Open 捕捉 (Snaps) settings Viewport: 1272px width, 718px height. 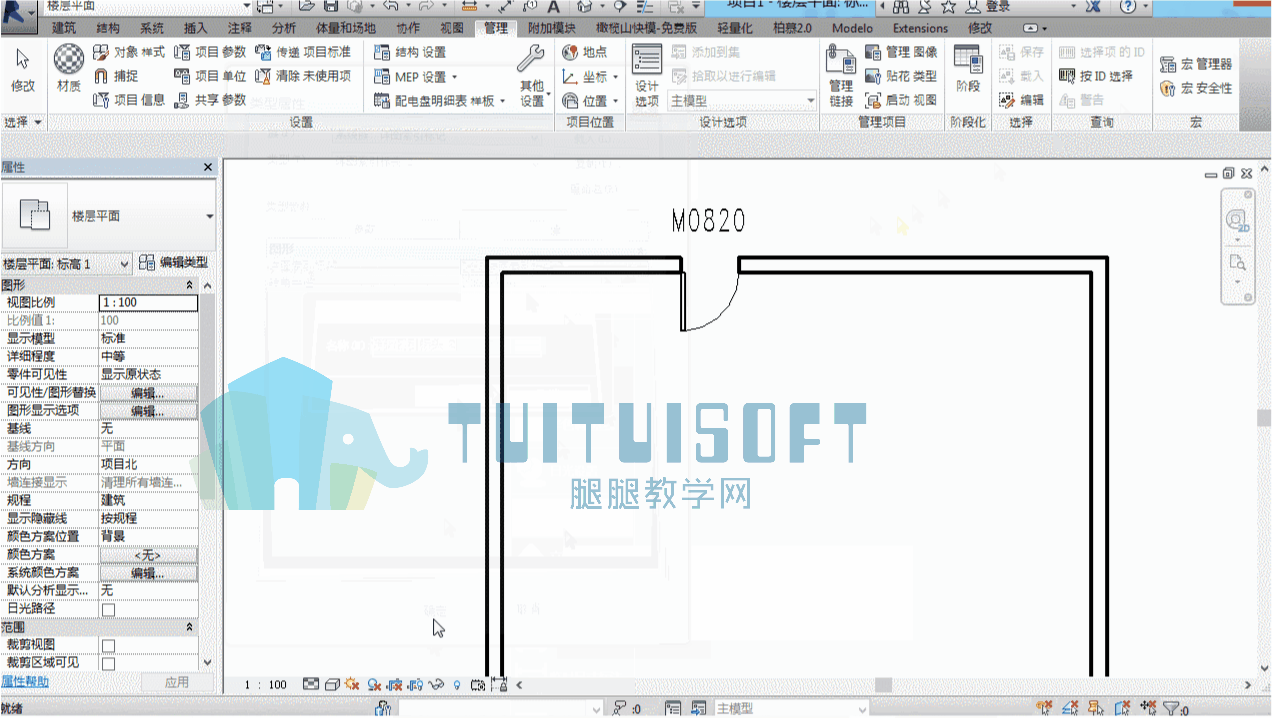[116, 76]
